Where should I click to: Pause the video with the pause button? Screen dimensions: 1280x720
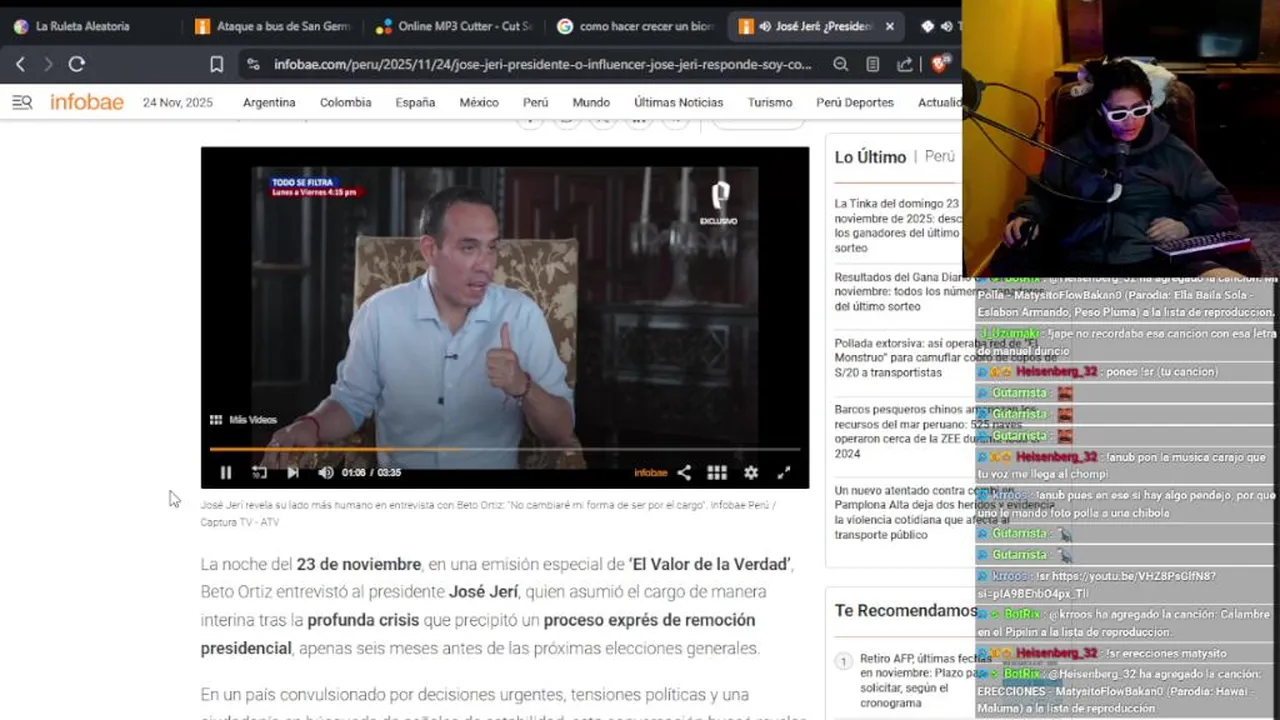(226, 473)
